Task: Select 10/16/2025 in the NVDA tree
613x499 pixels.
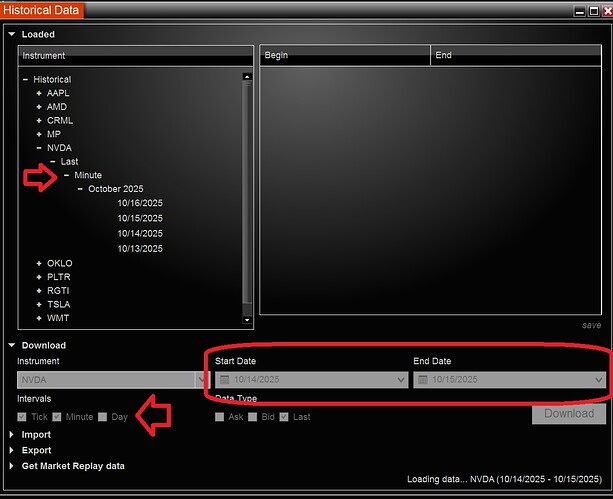Action: point(139,203)
